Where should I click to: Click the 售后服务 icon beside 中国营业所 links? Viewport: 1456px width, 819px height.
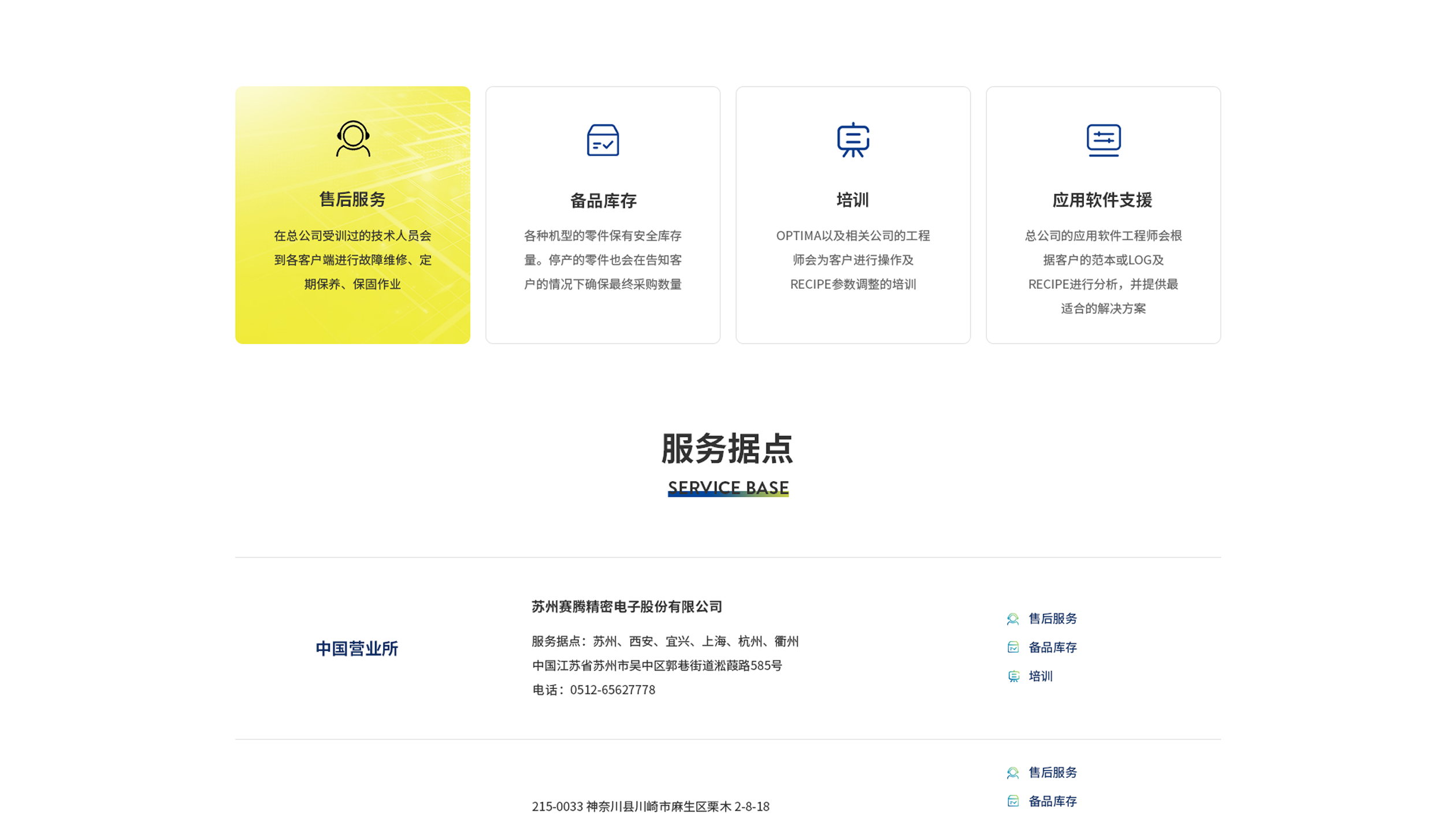(1013, 619)
